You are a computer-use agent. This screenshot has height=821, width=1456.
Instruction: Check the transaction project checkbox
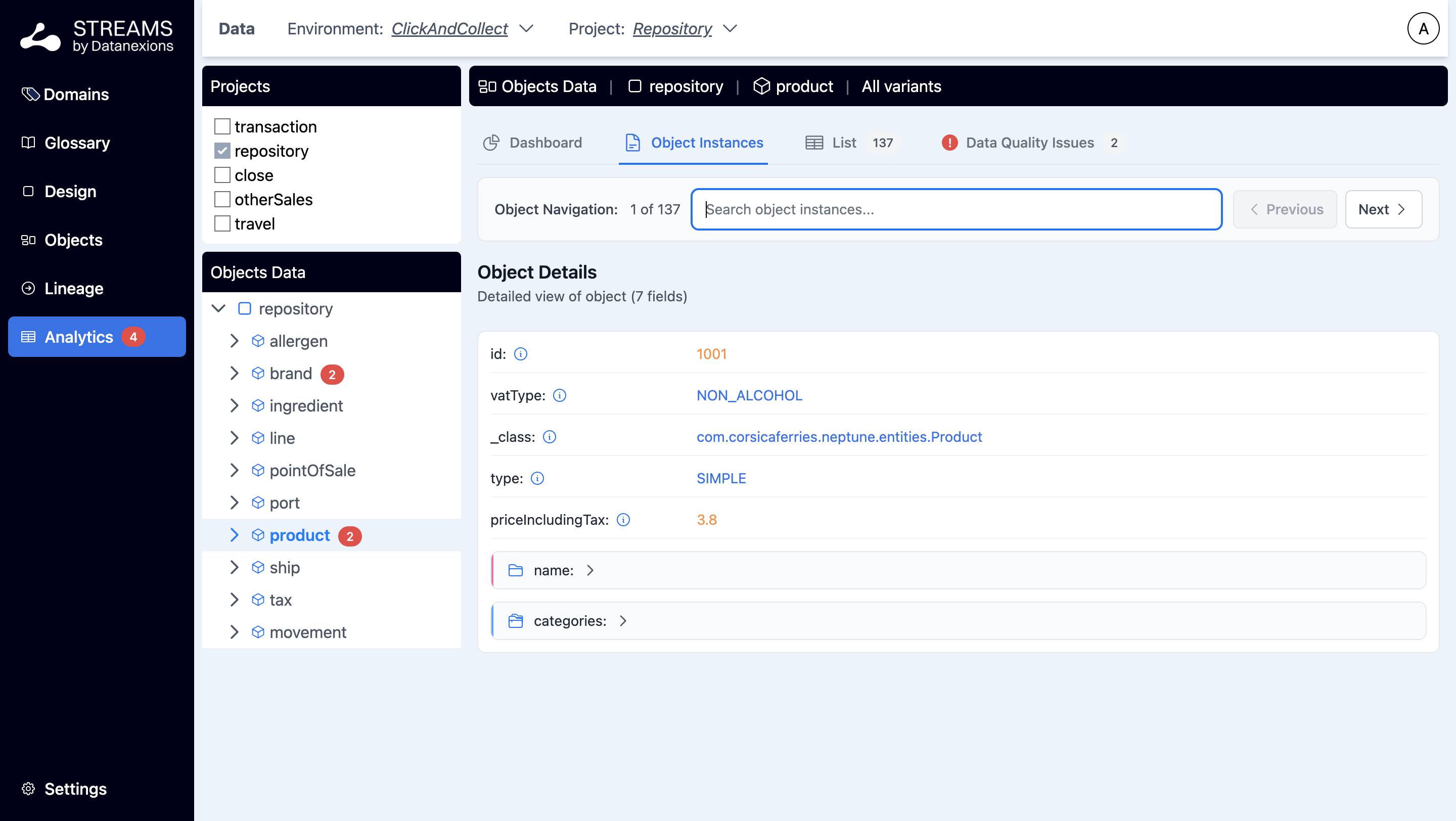222,126
